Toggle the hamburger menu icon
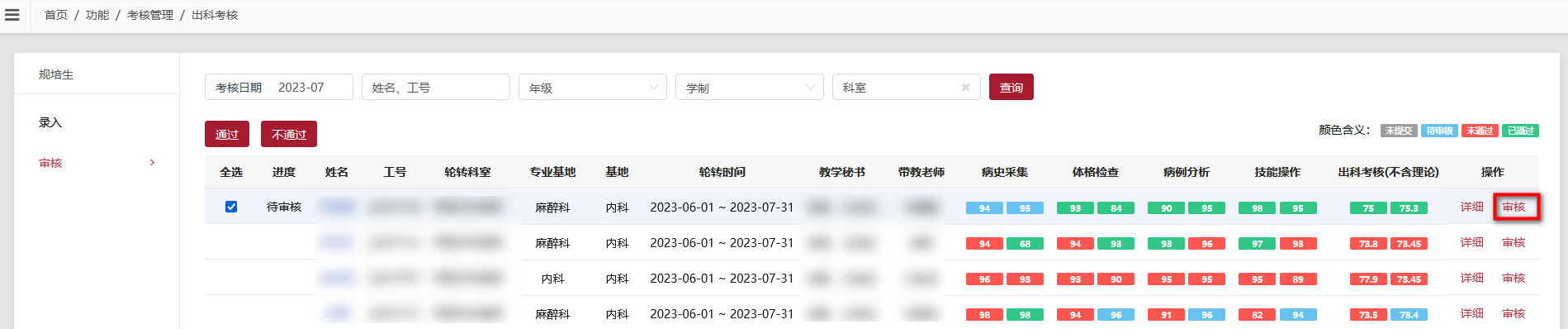 coord(12,15)
